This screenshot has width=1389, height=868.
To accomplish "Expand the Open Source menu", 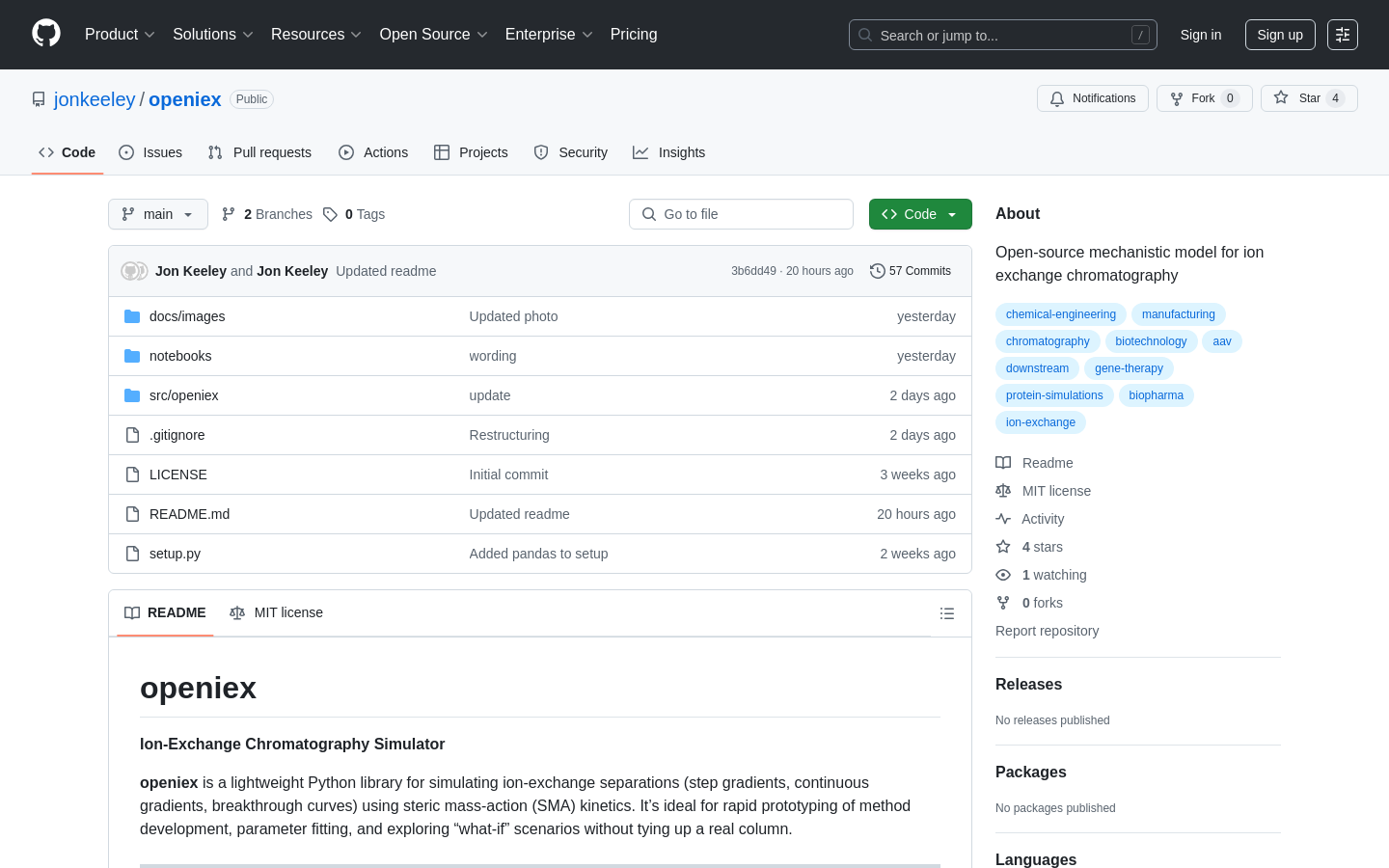I will (x=434, y=35).
